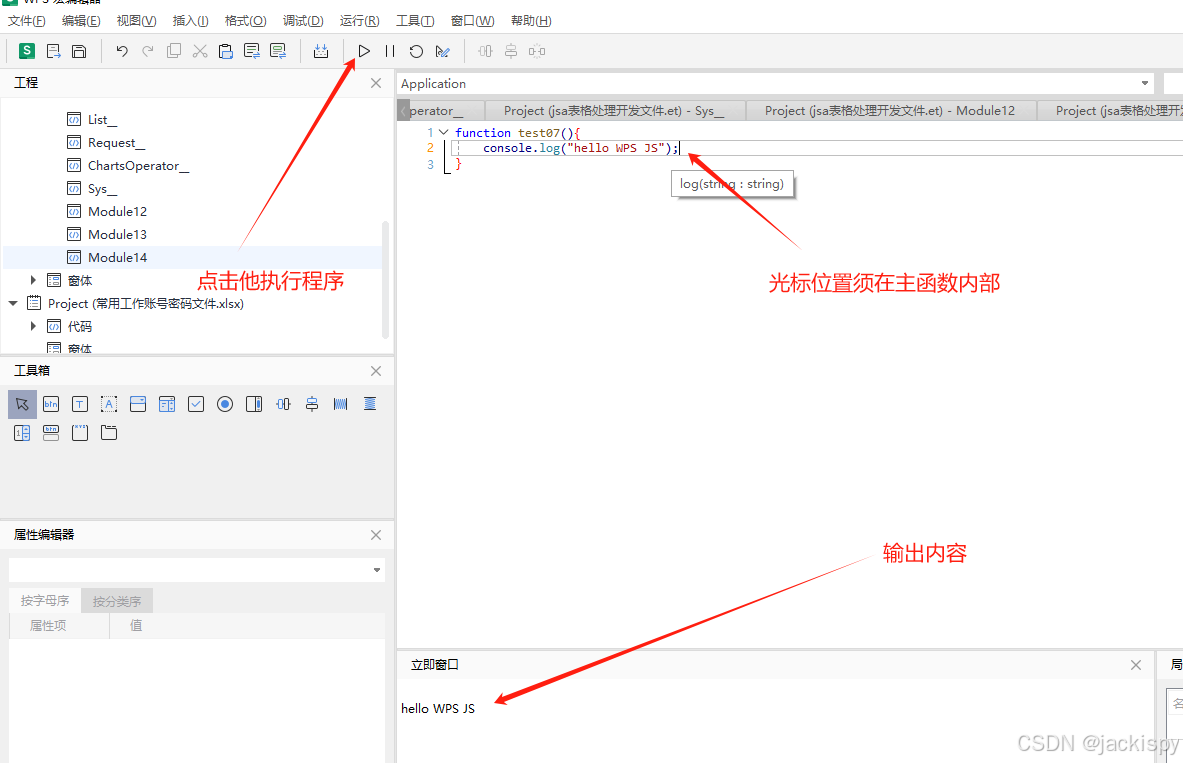Close the 立即窗口 immediate window
The width and height of the screenshot is (1183, 763).
click(1135, 665)
